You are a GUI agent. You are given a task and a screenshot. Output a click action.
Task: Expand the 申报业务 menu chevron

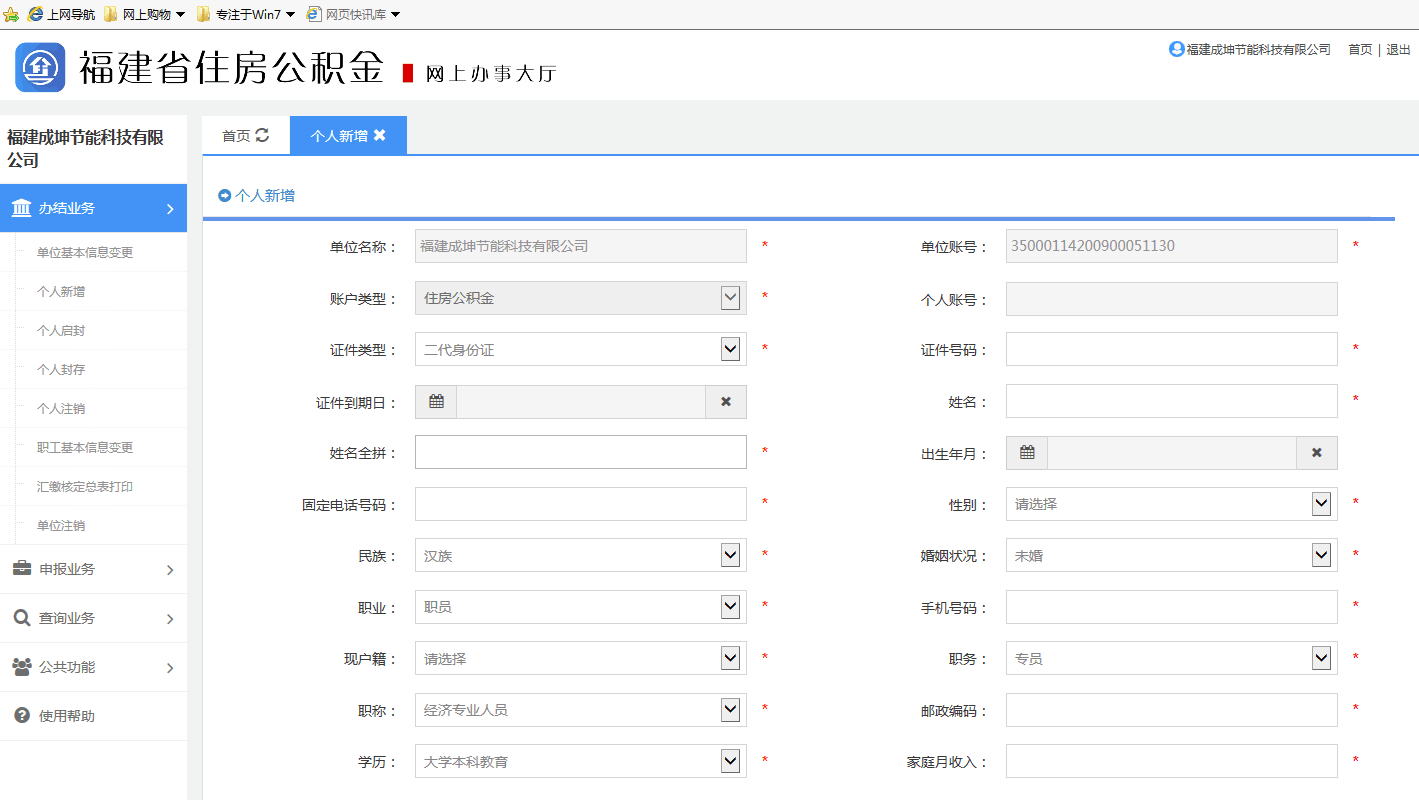pyautogui.click(x=170, y=570)
